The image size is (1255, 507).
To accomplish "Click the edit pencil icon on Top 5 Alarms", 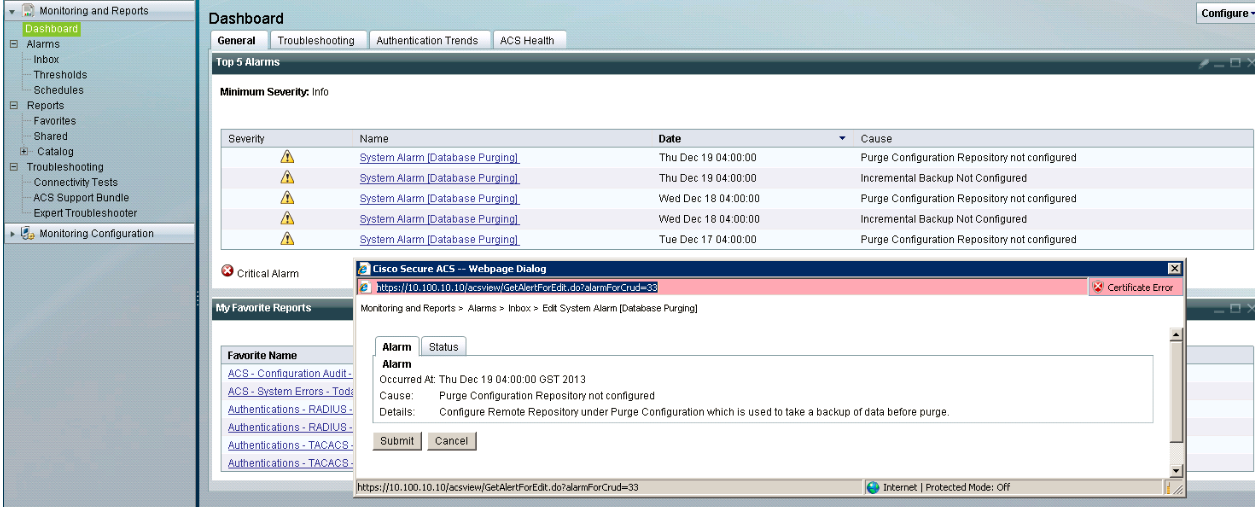I will 1204,63.
